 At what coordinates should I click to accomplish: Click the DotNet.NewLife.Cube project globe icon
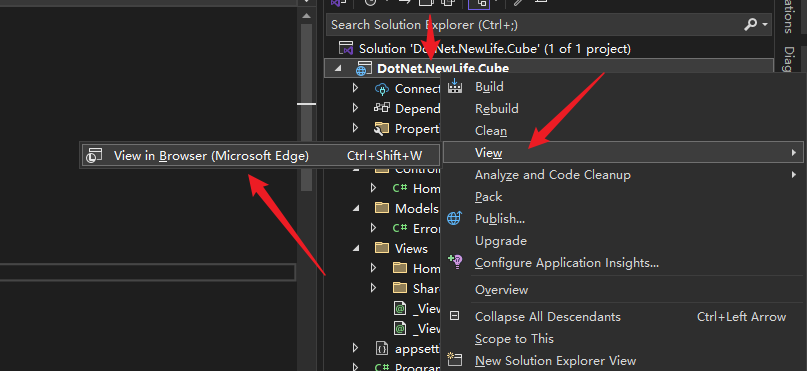click(363, 69)
